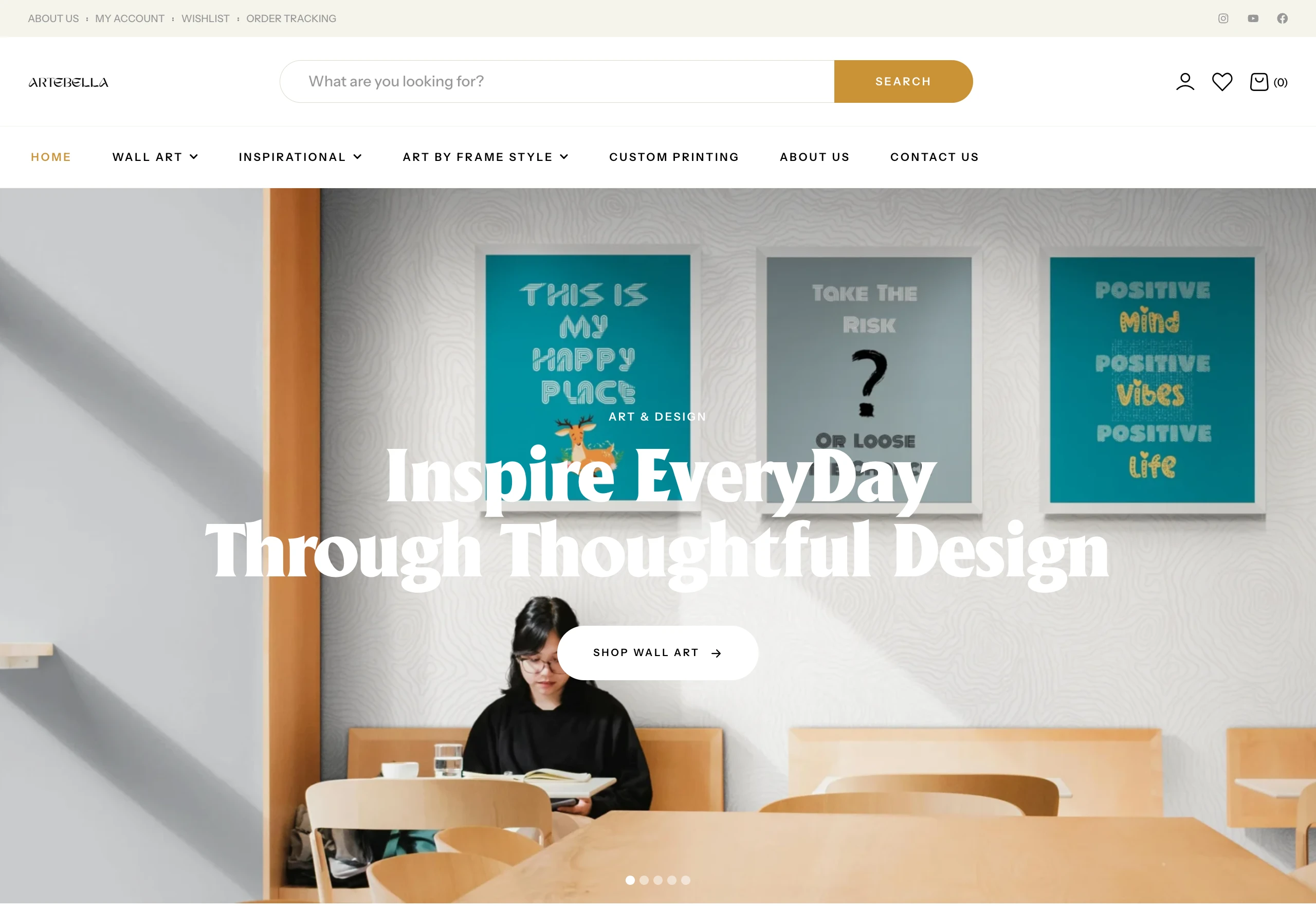Expand the Inspirational dropdown menu
Image resolution: width=1316 pixels, height=908 pixels.
[300, 157]
